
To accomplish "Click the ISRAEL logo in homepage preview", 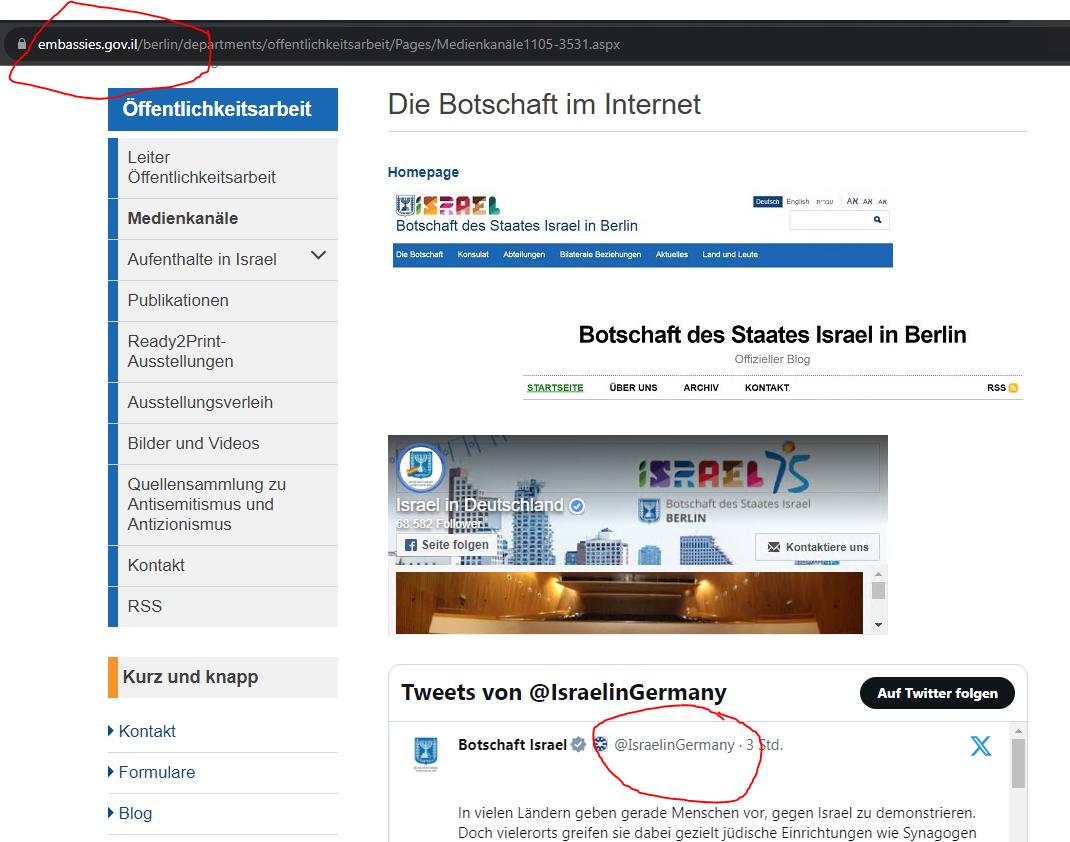I will (448, 205).
